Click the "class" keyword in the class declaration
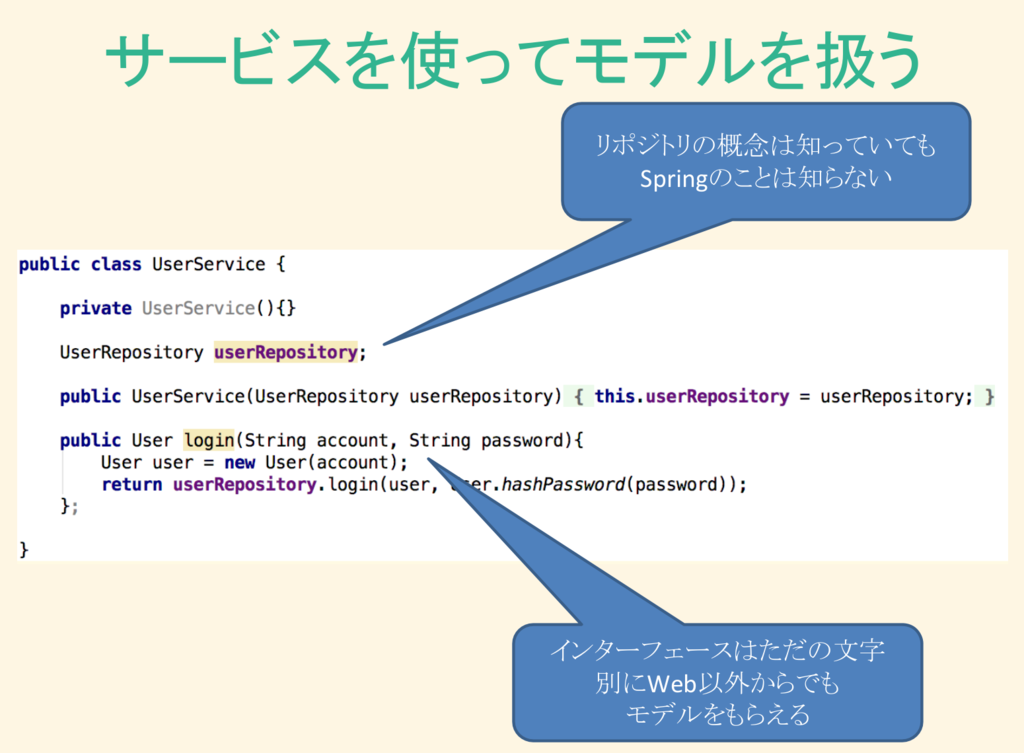The height and width of the screenshot is (753, 1024). pos(116,264)
